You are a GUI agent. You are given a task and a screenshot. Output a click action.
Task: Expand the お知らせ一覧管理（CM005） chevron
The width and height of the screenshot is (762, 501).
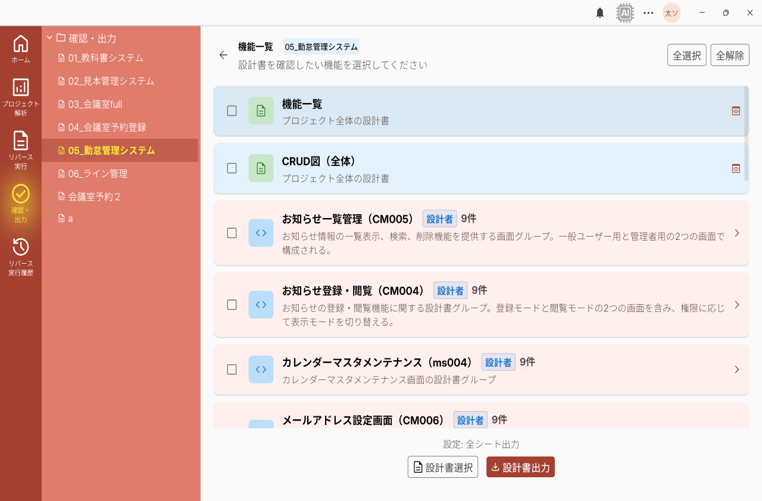tap(737, 233)
